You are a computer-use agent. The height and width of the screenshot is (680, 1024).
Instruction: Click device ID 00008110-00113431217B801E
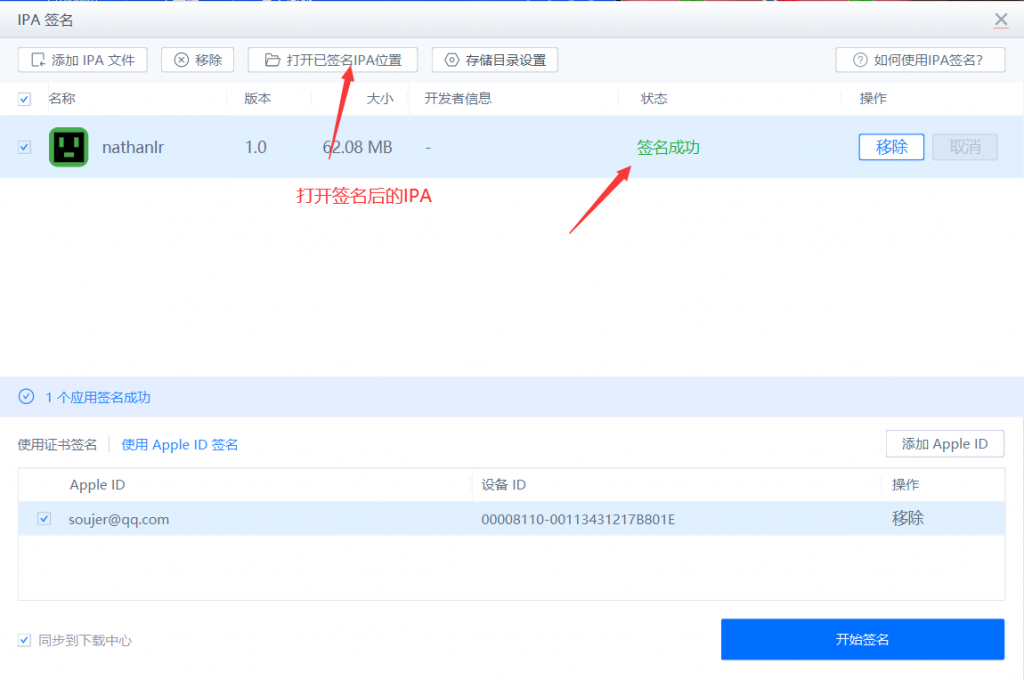[578, 519]
